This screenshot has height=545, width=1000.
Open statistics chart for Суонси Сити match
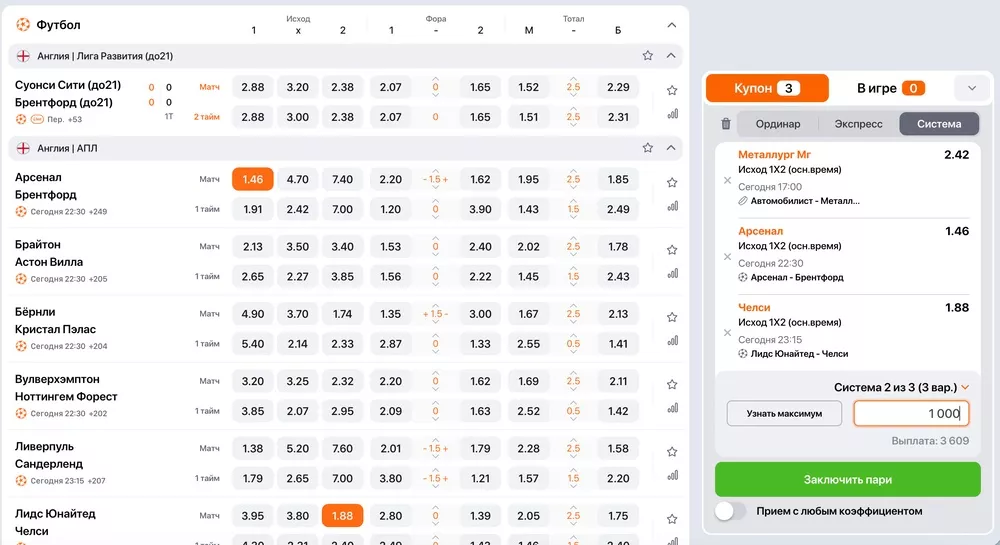pos(672,114)
